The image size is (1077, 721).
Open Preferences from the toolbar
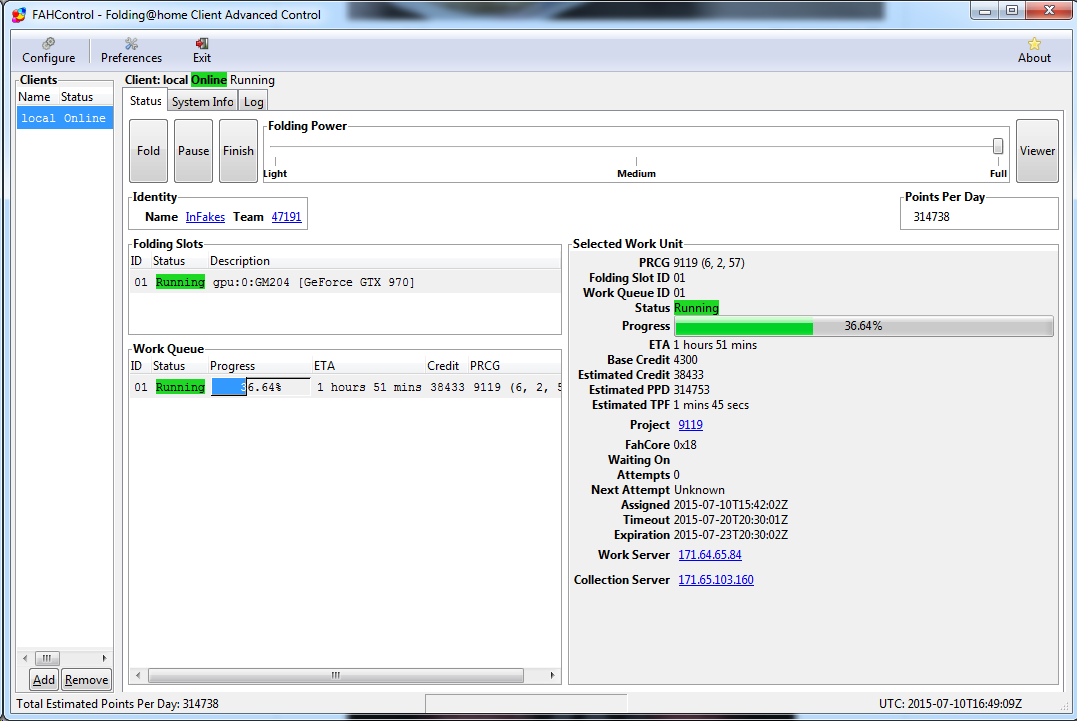pos(131,51)
